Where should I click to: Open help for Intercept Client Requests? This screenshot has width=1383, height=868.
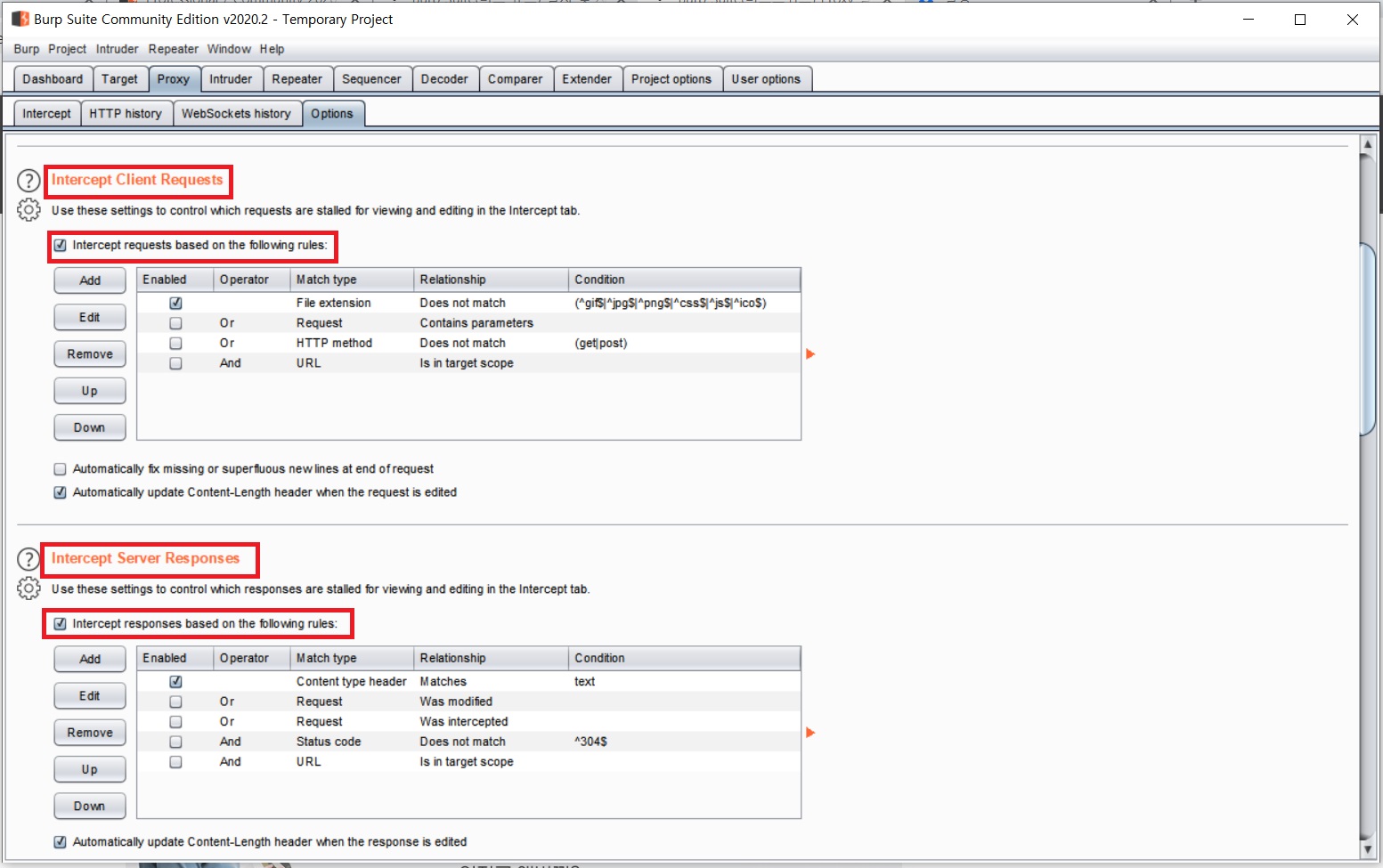tap(29, 182)
